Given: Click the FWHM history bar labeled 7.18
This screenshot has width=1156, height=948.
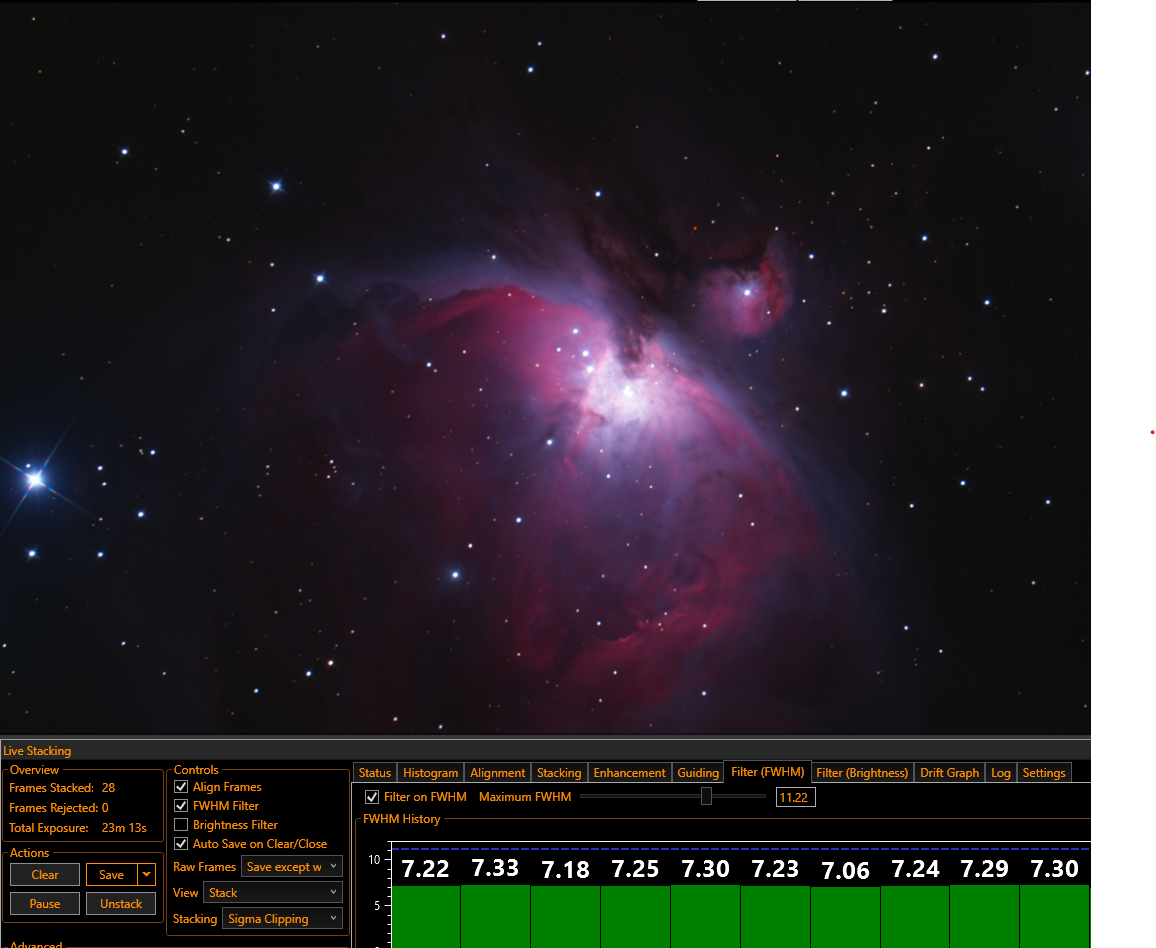Looking at the screenshot, I should pyautogui.click(x=565, y=917).
